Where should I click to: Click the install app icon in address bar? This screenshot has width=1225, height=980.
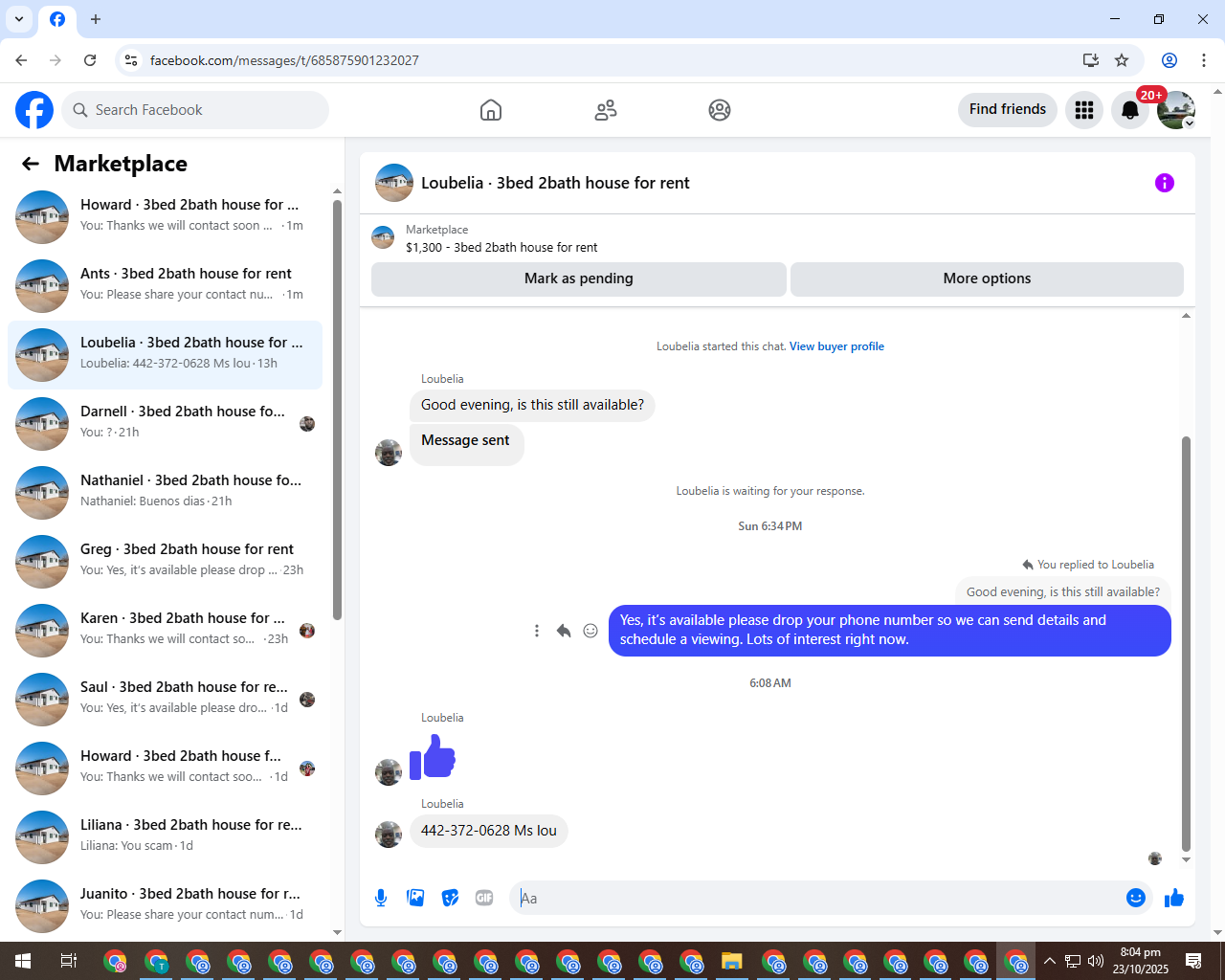coord(1091,60)
